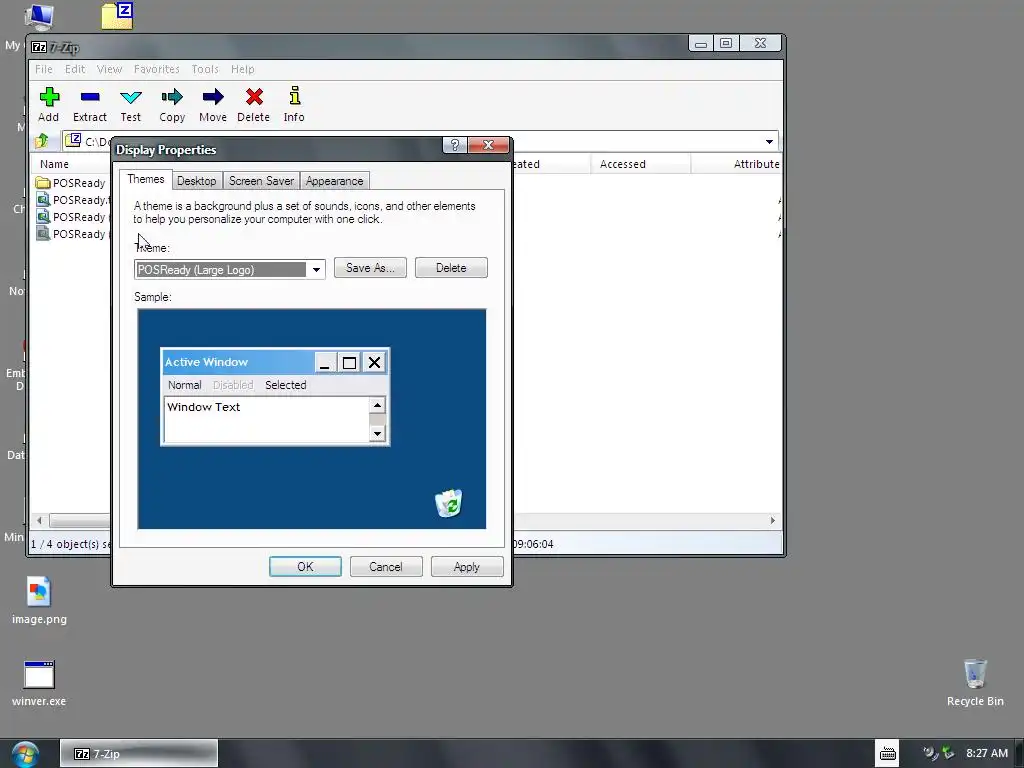Open the View menu in 7-Zip

pos(109,69)
